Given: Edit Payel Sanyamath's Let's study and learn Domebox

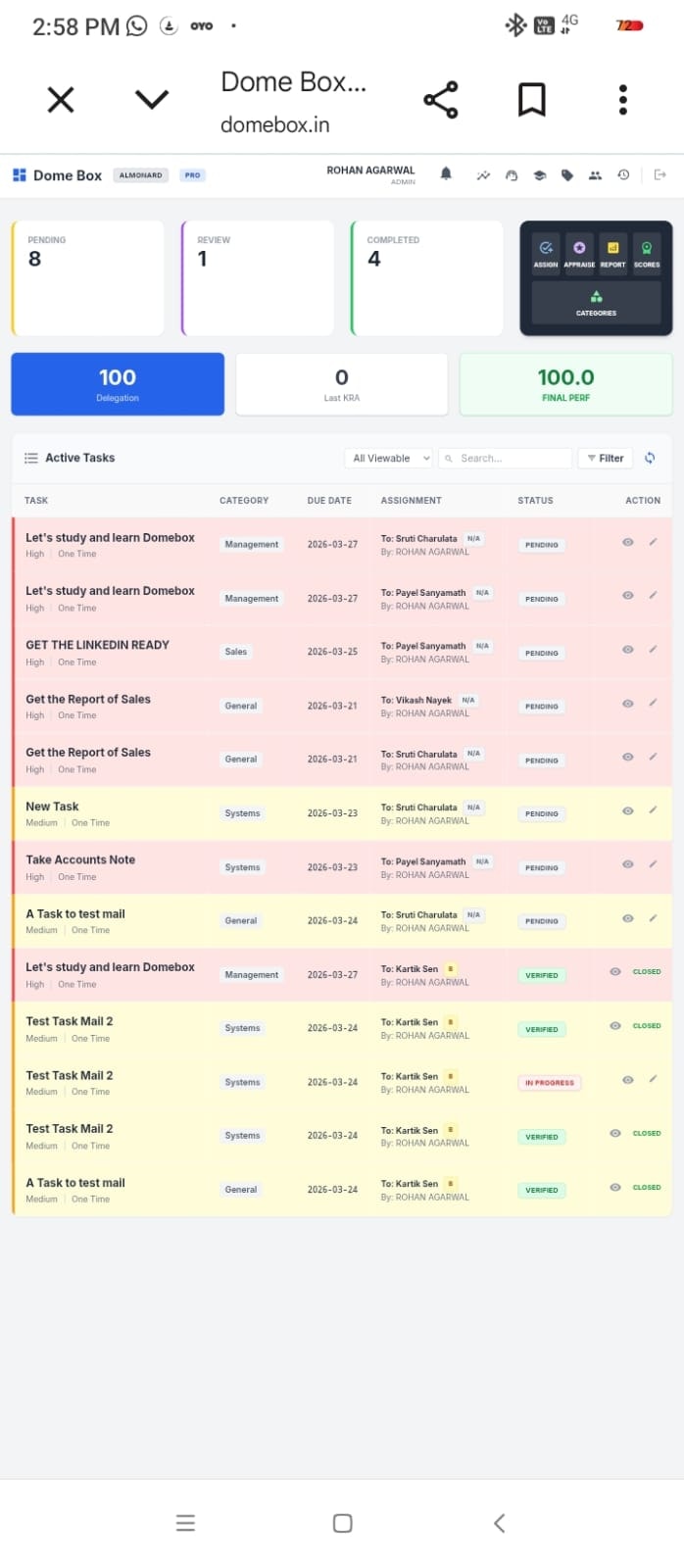Looking at the screenshot, I should (653, 596).
